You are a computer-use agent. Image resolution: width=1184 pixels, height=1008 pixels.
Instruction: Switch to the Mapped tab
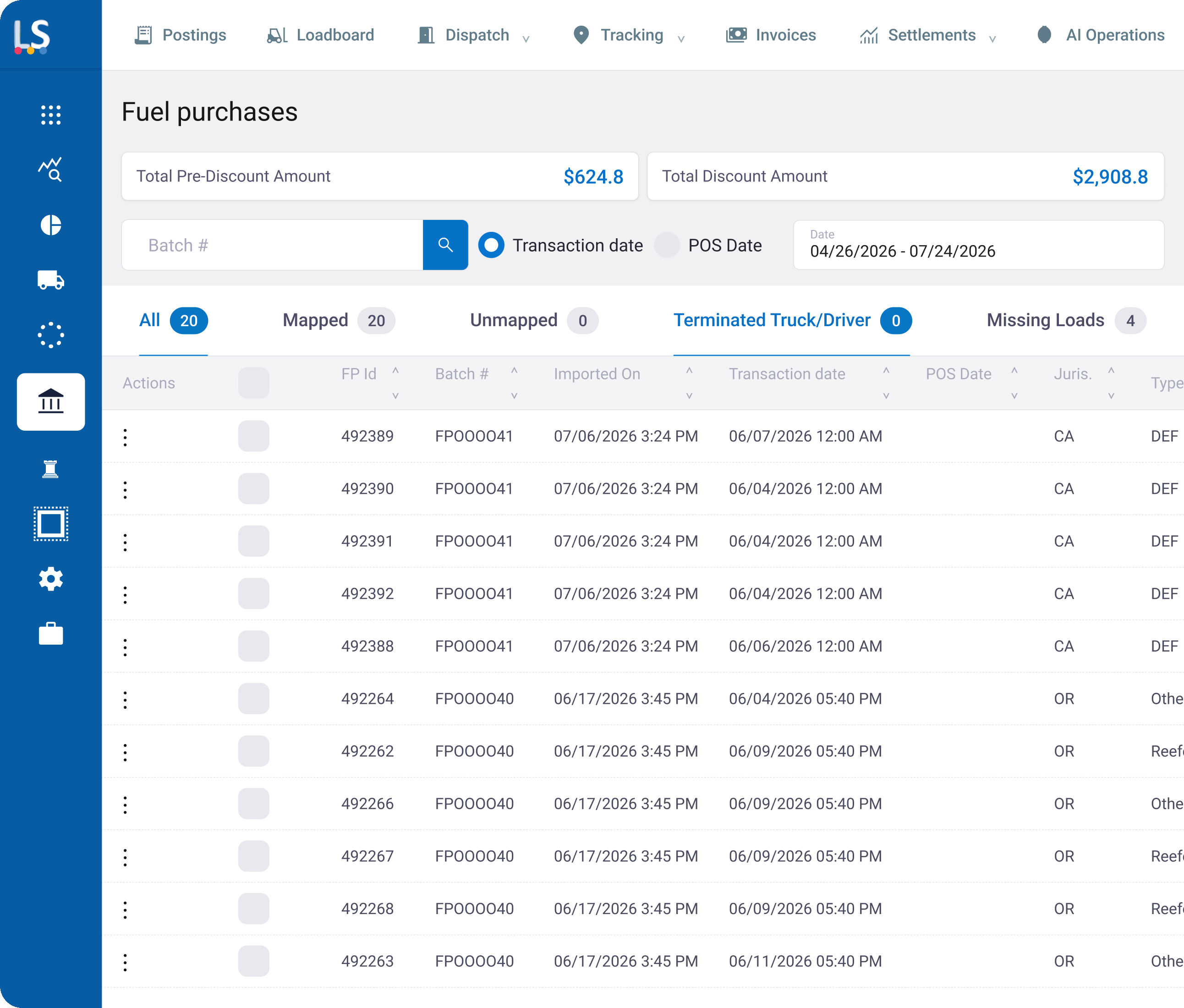(339, 321)
